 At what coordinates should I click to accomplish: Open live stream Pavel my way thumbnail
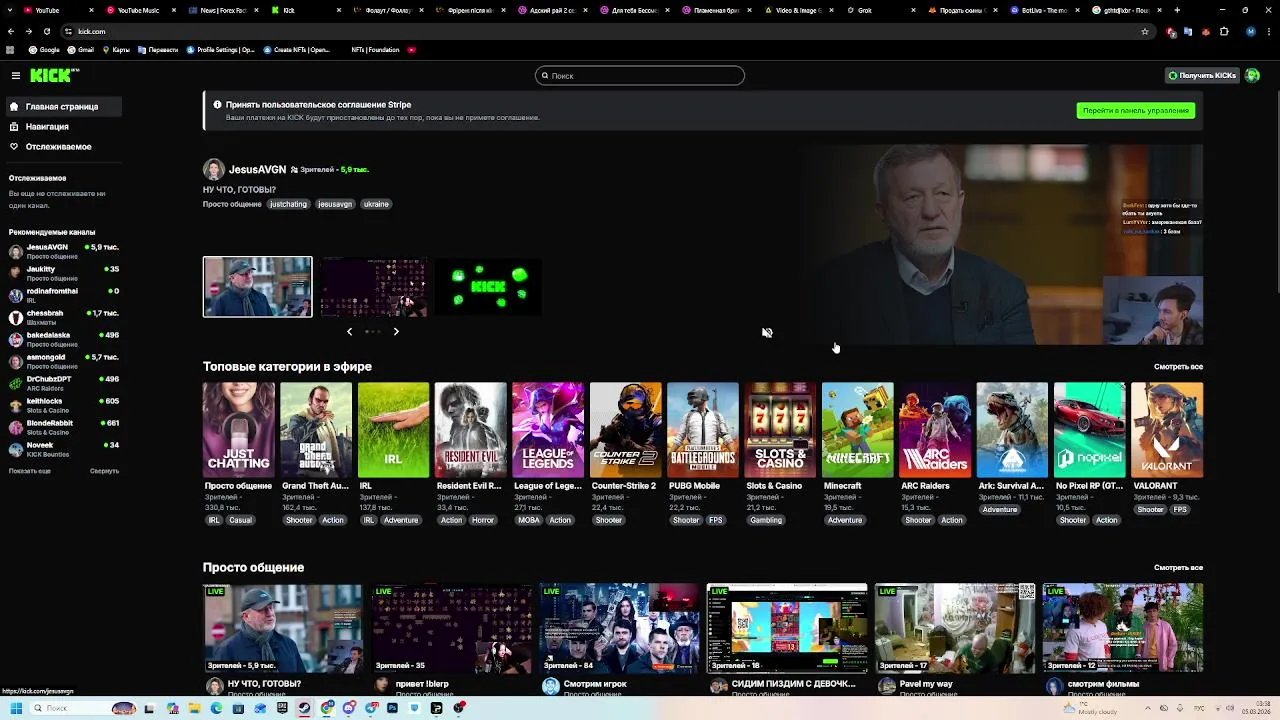coord(955,629)
